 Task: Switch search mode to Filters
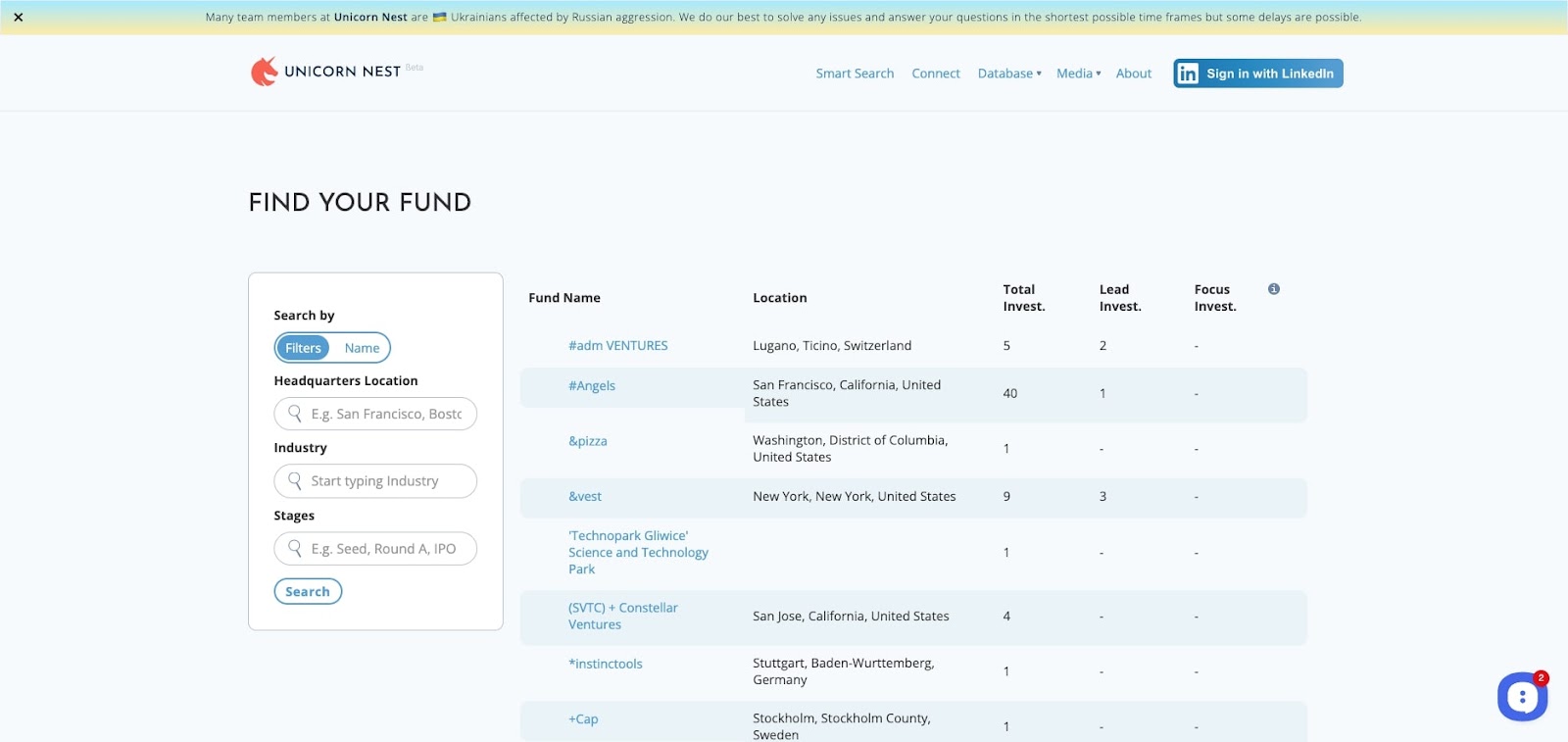coord(303,348)
